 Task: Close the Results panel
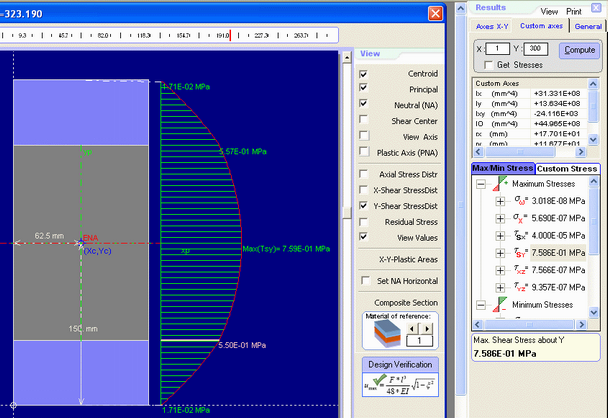tap(596, 7)
